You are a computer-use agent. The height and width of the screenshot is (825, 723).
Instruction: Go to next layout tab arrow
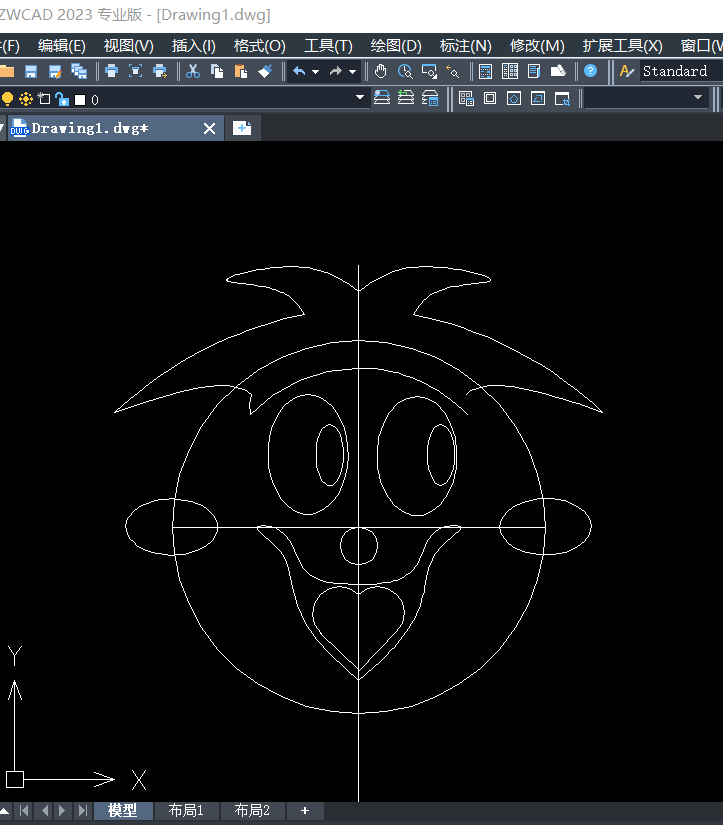[62, 810]
